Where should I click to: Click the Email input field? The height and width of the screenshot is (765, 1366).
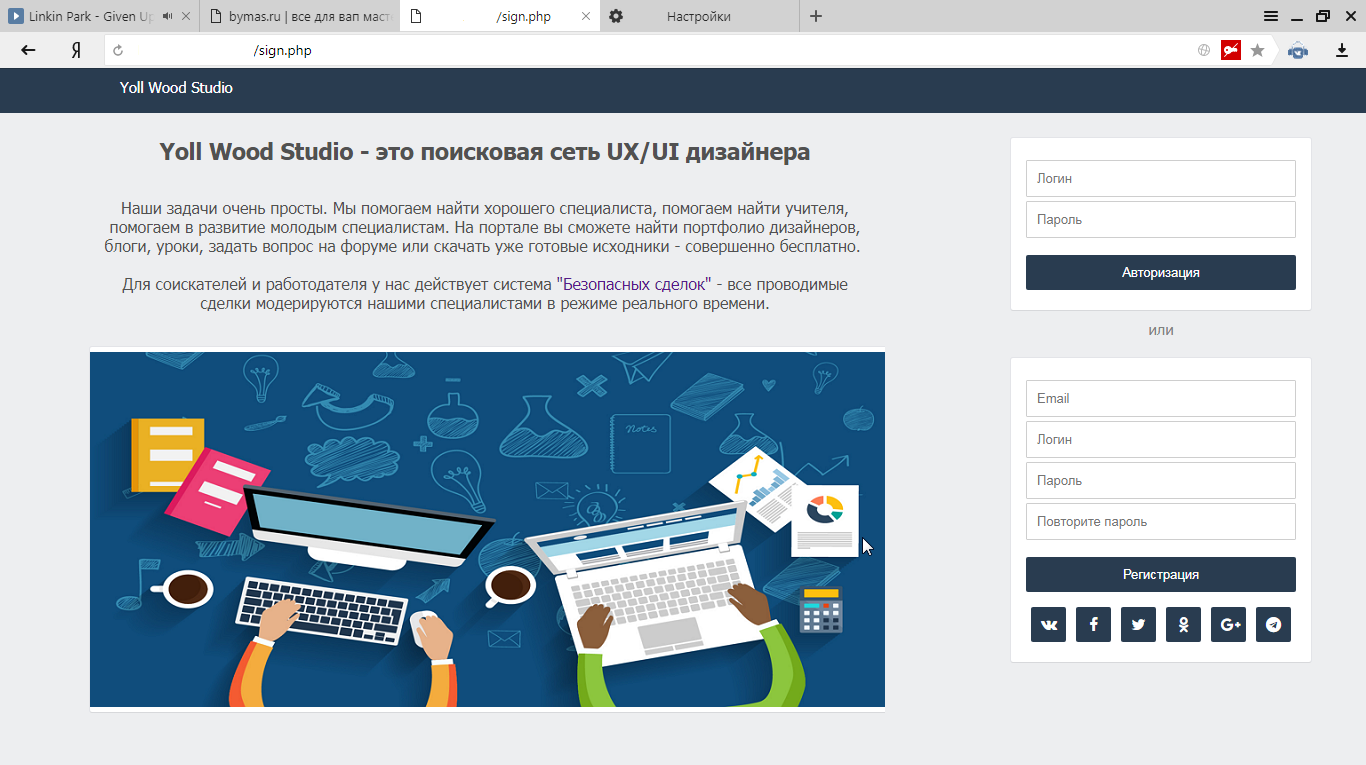click(x=1160, y=398)
